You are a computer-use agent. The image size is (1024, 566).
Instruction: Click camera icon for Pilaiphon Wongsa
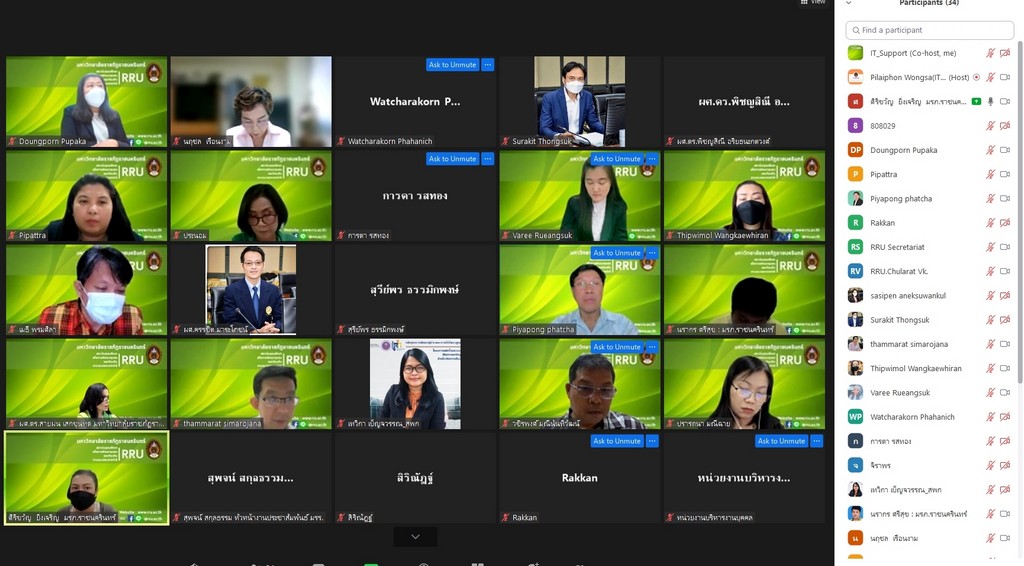[x=1005, y=77]
